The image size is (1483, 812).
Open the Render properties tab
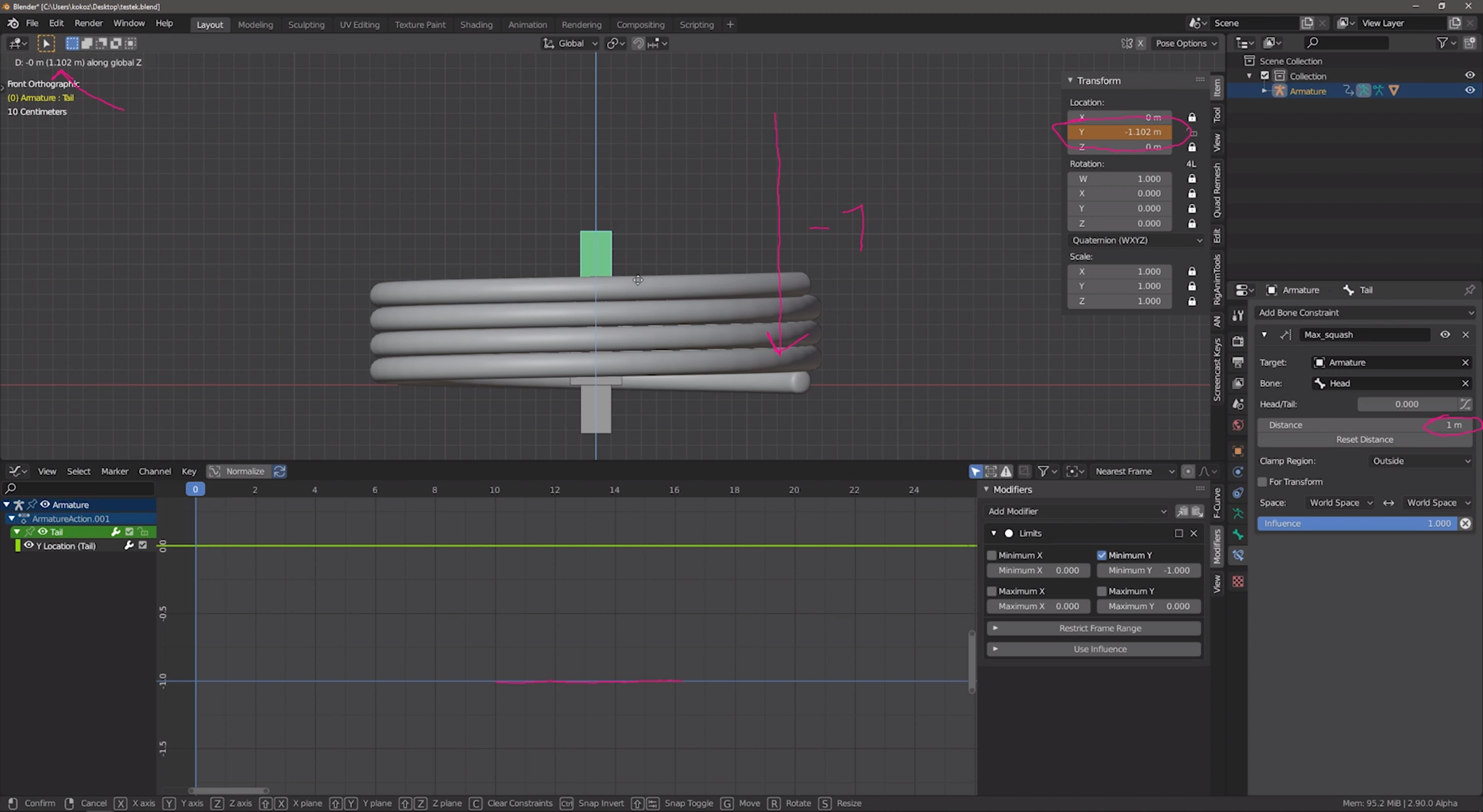[1238, 341]
